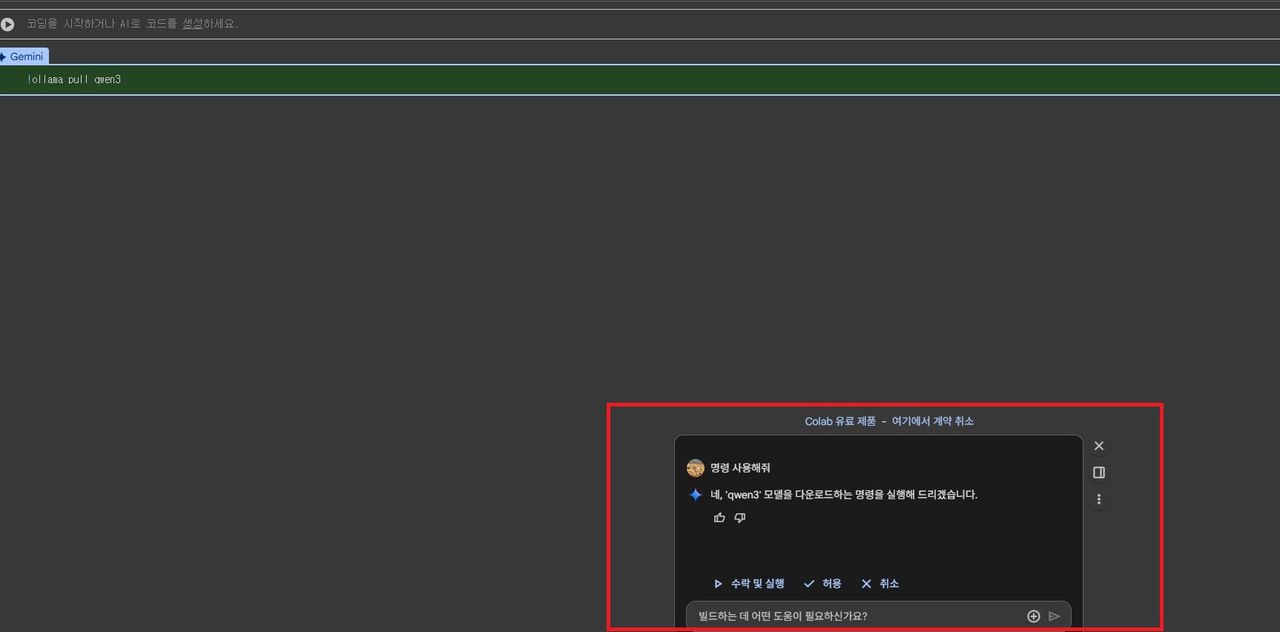Move the chat to the side panel
1280x632 pixels.
(x=1099, y=473)
